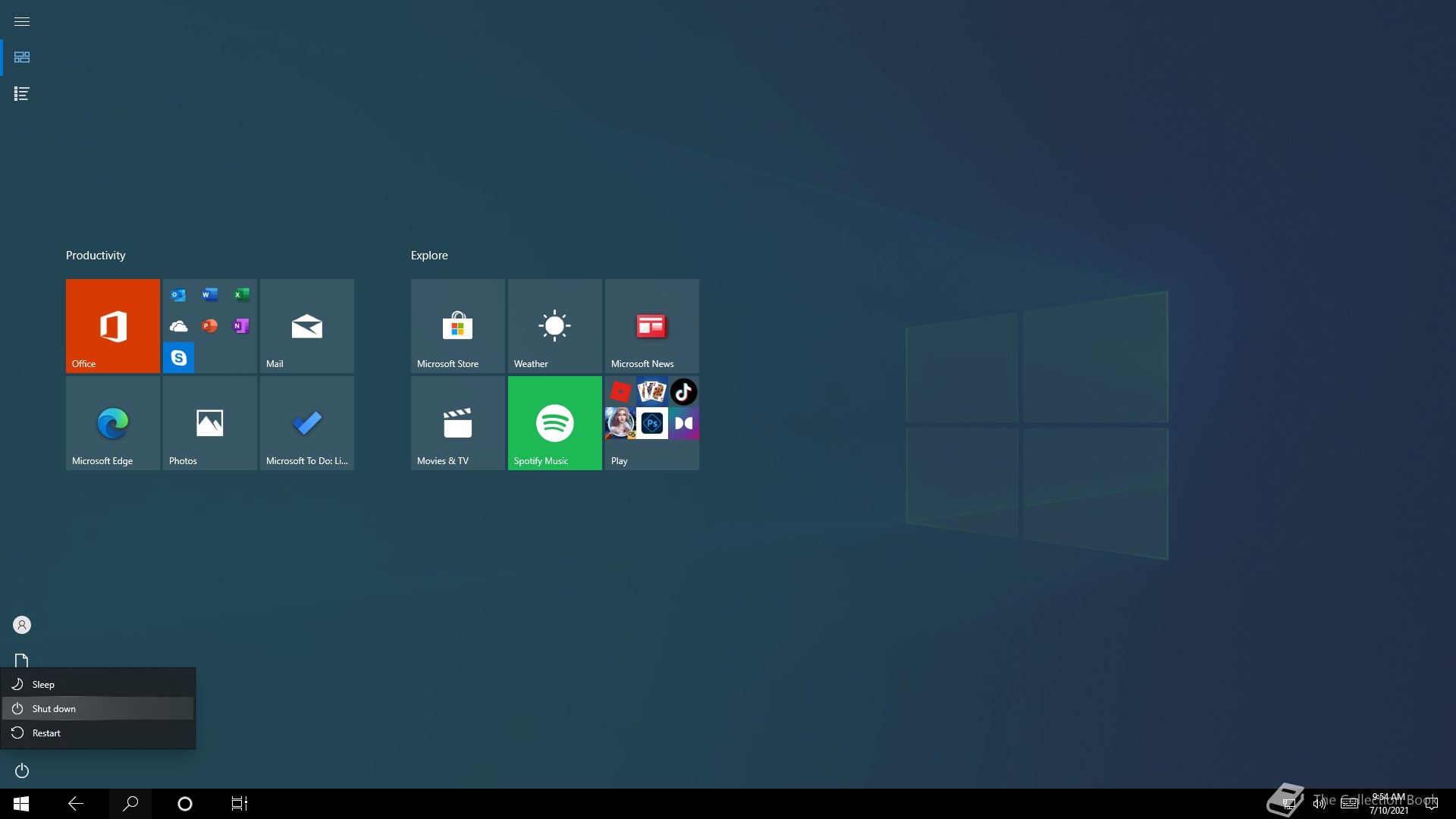Open the Movies & TV tile
Image resolution: width=1456 pixels, height=819 pixels.
[x=457, y=422]
